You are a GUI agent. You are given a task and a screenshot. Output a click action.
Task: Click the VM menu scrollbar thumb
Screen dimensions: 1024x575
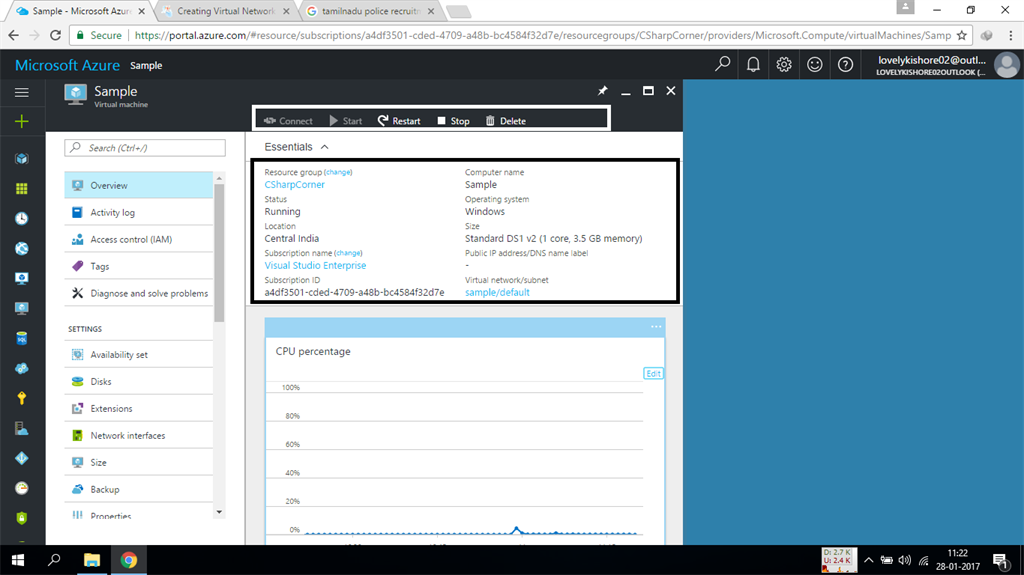[219, 253]
